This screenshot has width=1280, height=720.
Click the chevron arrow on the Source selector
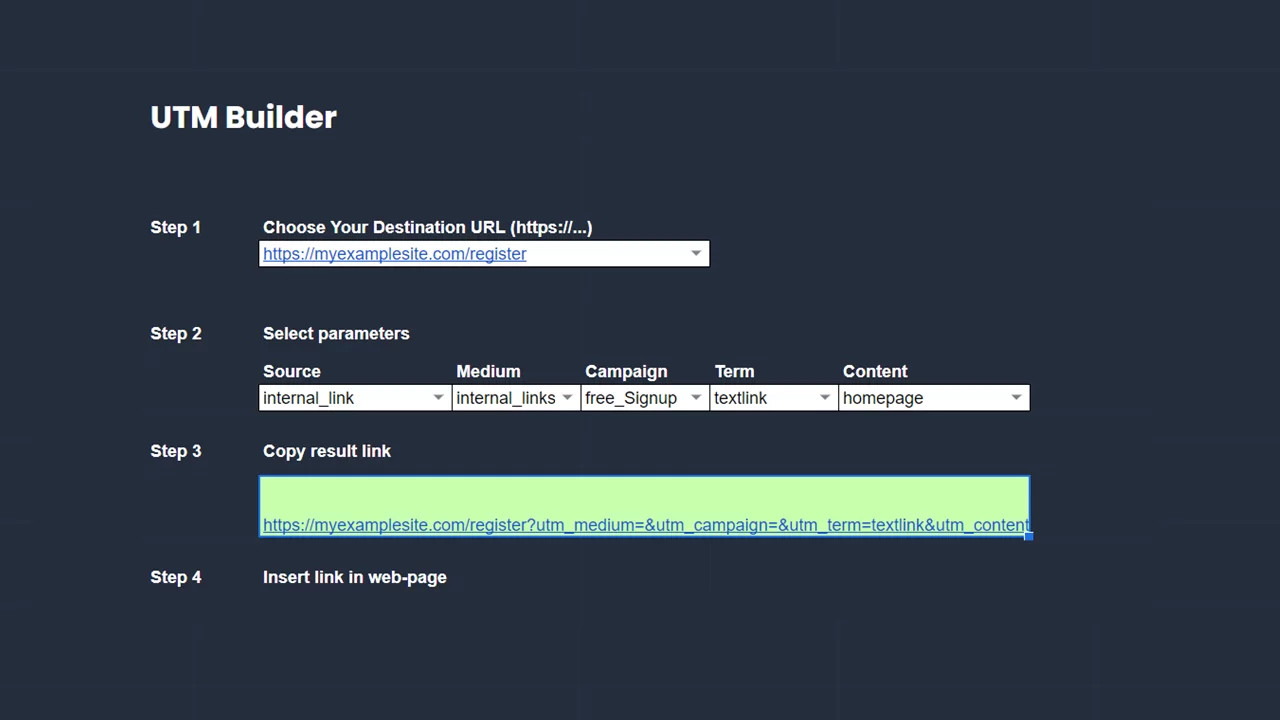click(437, 398)
